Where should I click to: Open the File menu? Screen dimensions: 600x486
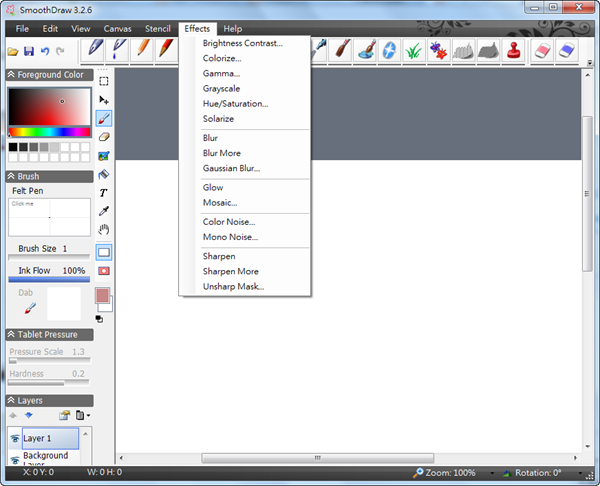[22, 29]
